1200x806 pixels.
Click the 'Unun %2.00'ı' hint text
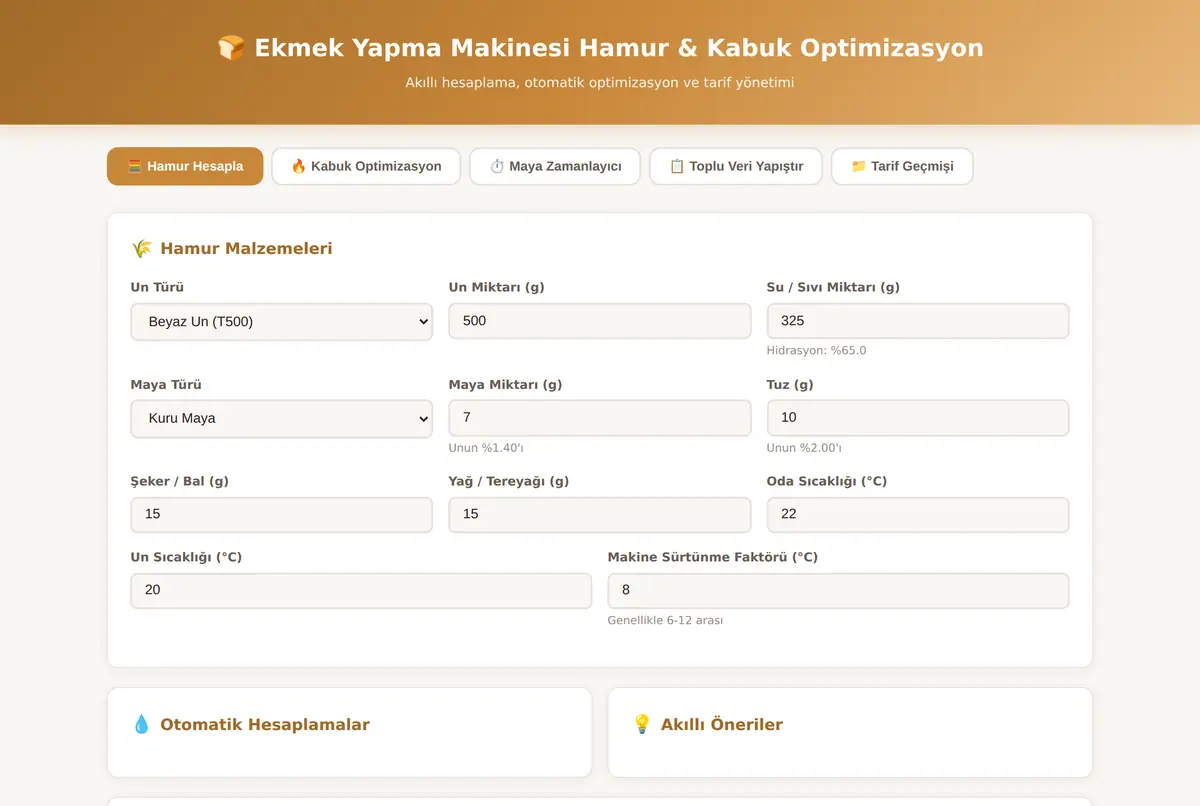[x=804, y=448]
